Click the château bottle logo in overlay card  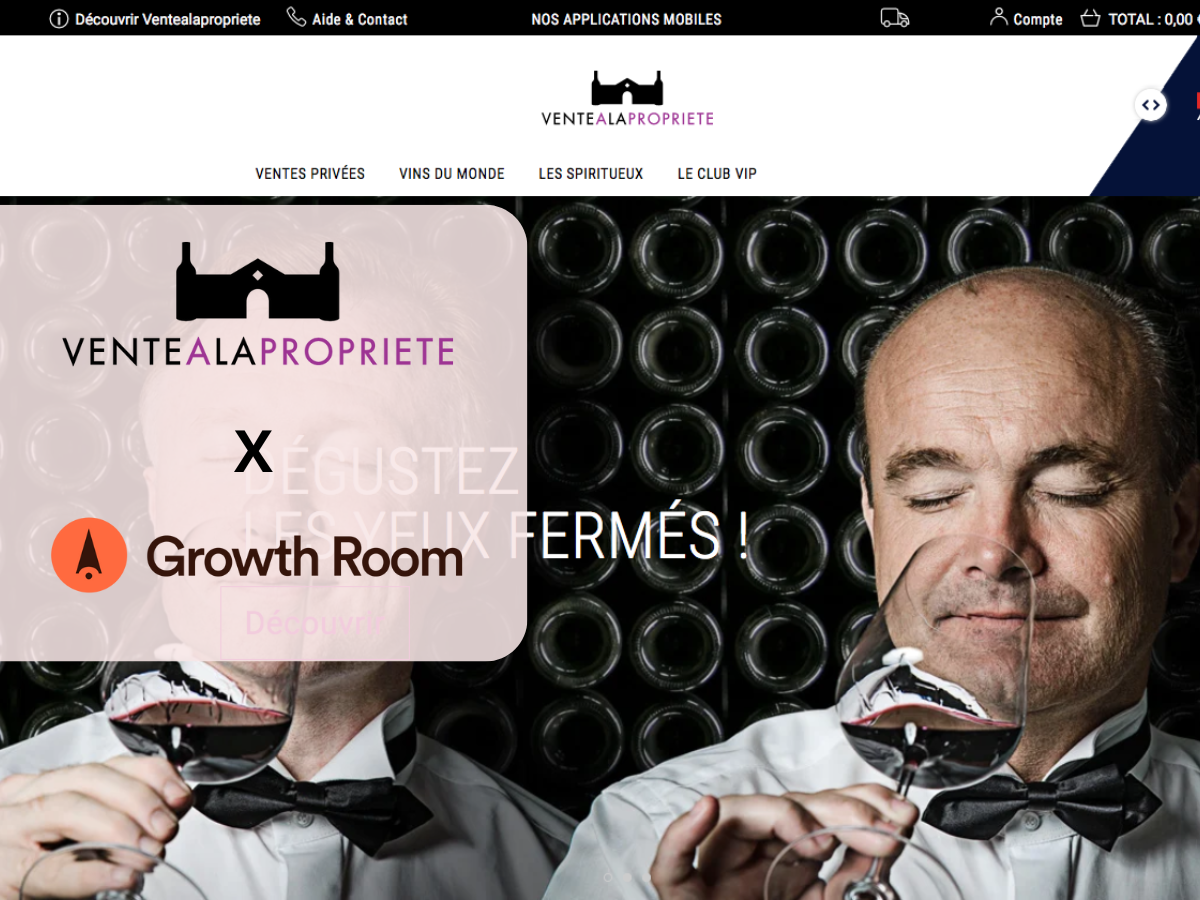tap(257, 281)
